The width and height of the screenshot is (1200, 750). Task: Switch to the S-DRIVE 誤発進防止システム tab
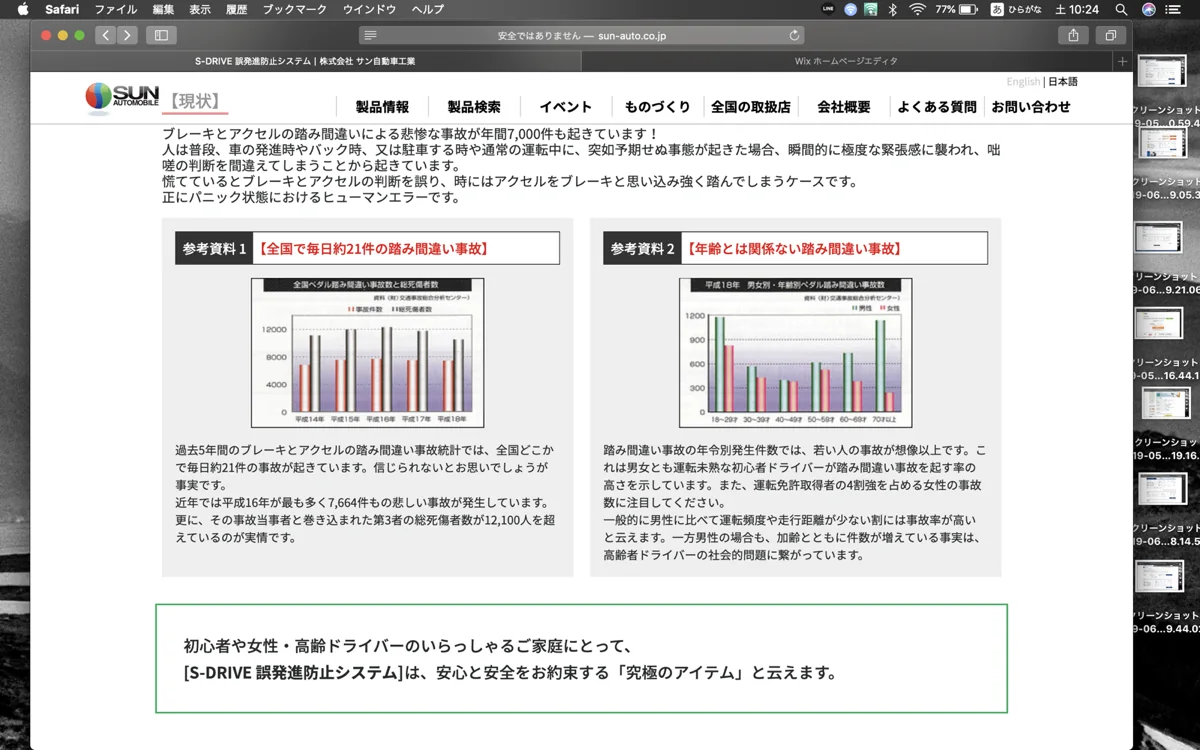click(305, 61)
